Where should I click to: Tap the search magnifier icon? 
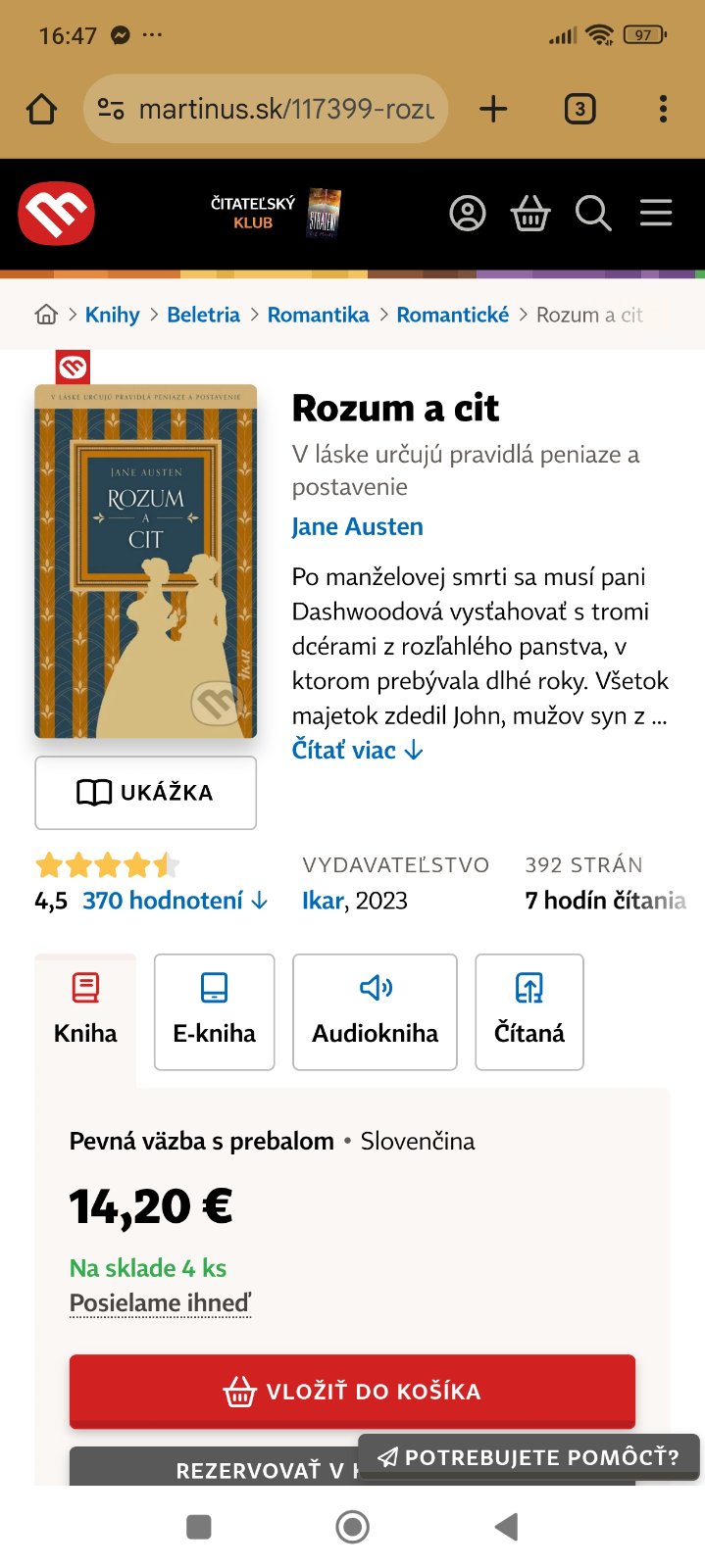click(x=593, y=213)
